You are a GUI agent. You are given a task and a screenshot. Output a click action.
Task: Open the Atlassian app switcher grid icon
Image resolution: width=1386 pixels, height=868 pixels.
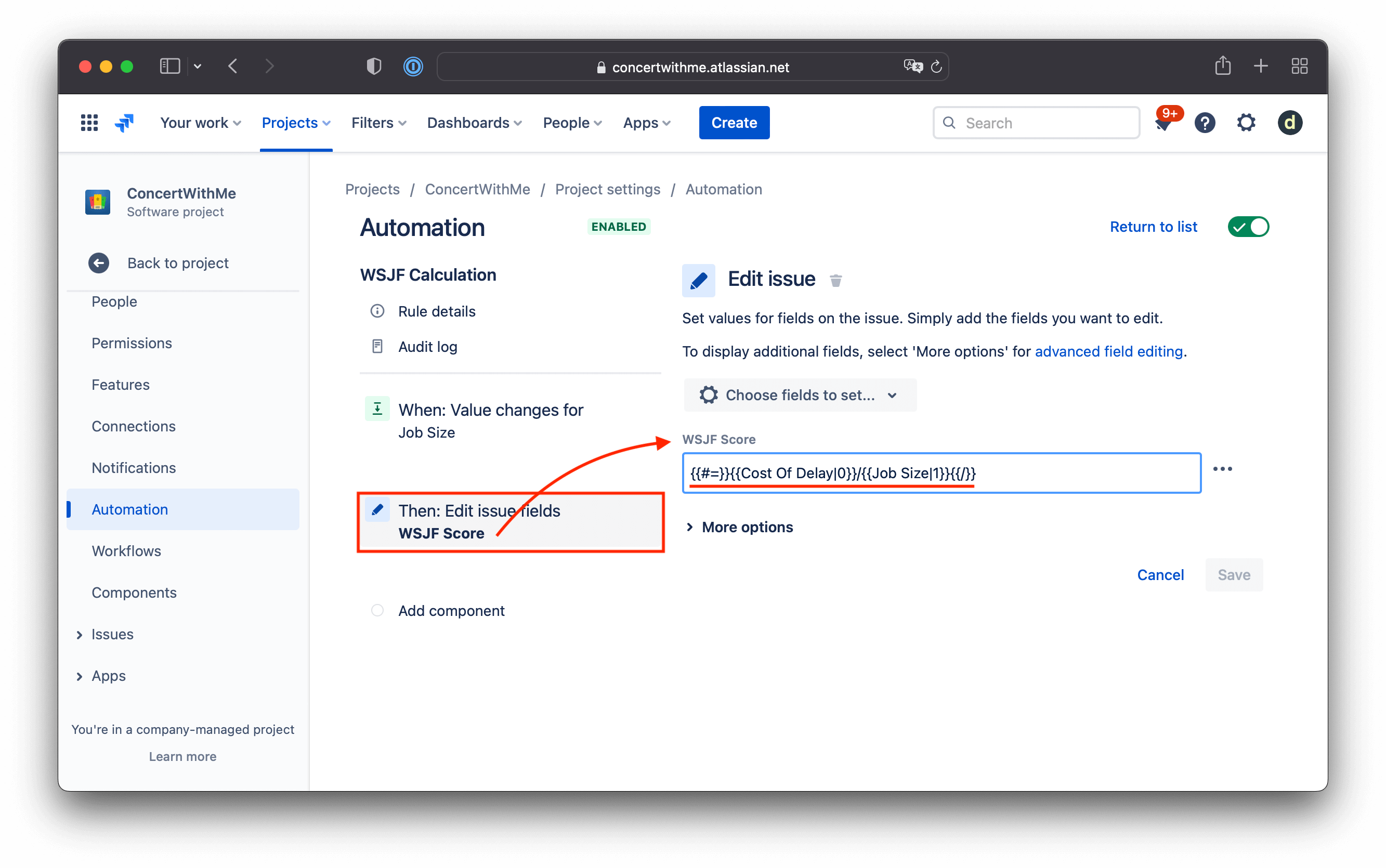[x=89, y=122]
